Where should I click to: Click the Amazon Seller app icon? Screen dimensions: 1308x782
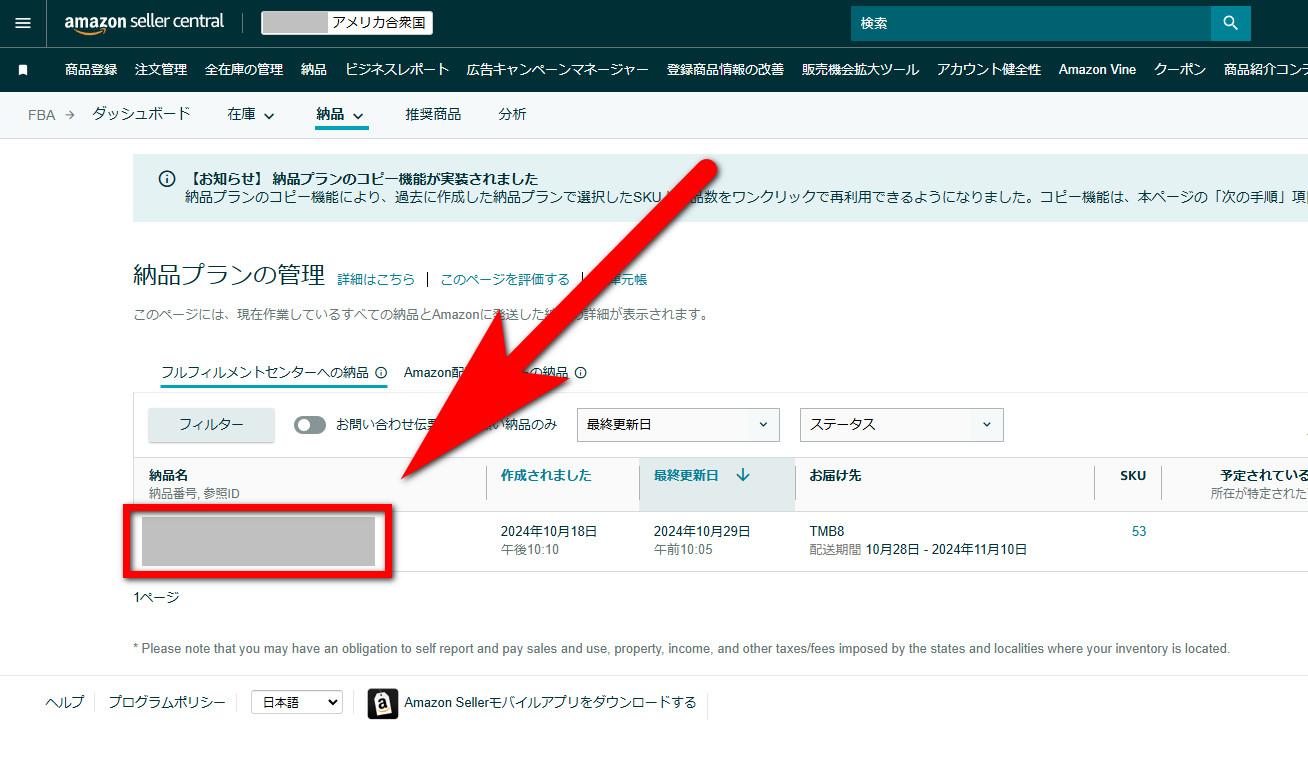382,703
